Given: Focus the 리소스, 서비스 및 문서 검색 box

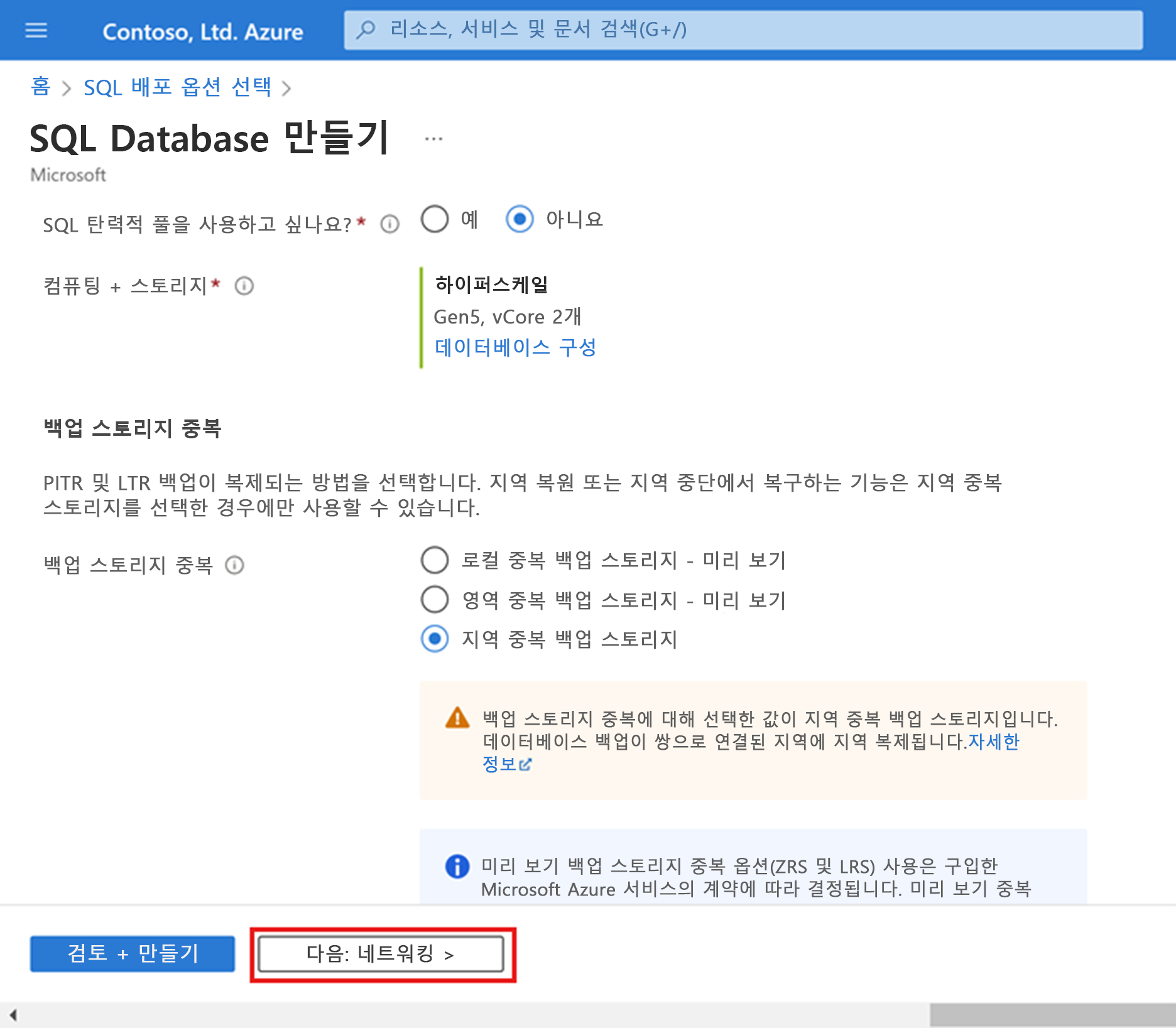Looking at the screenshot, I should [x=743, y=30].
